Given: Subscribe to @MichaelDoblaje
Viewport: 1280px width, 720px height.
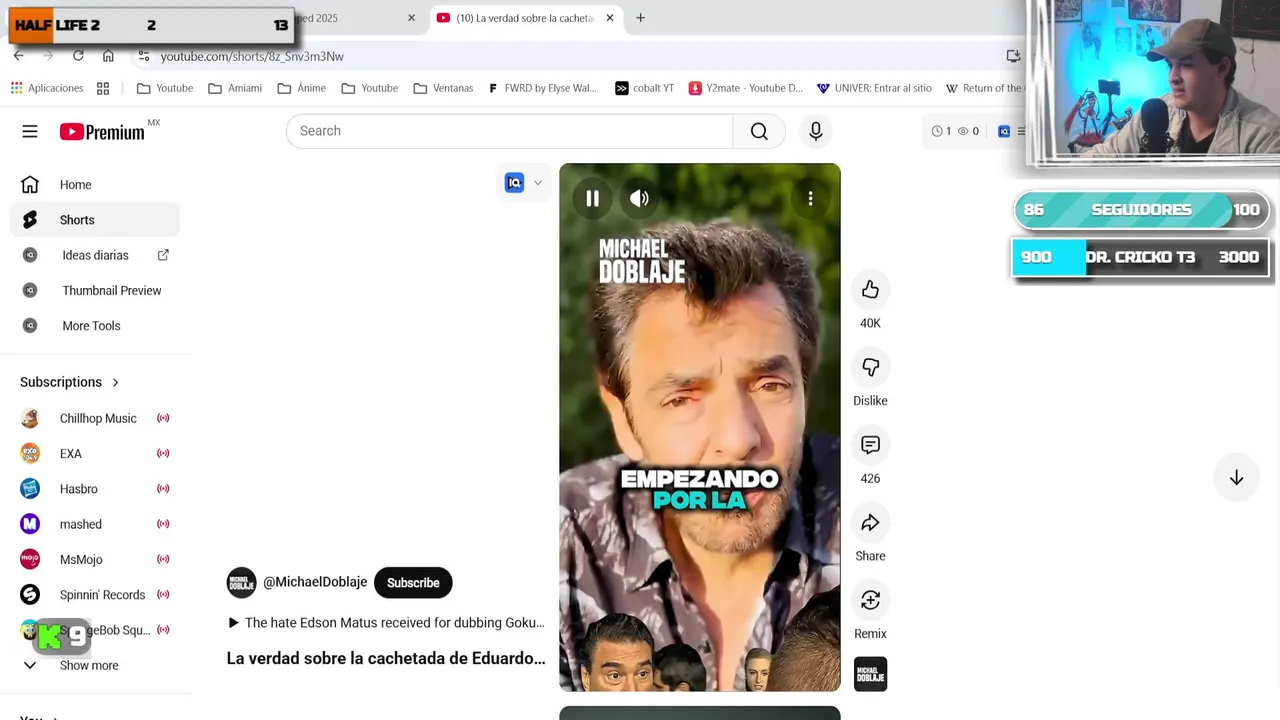Looking at the screenshot, I should tap(413, 583).
